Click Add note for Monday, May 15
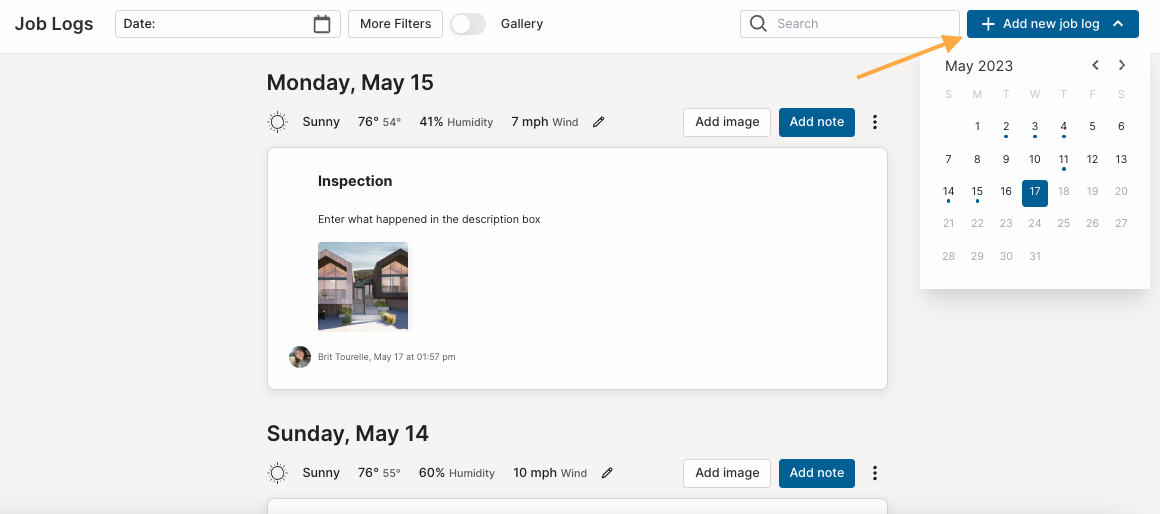The height and width of the screenshot is (514, 1160). coord(817,122)
